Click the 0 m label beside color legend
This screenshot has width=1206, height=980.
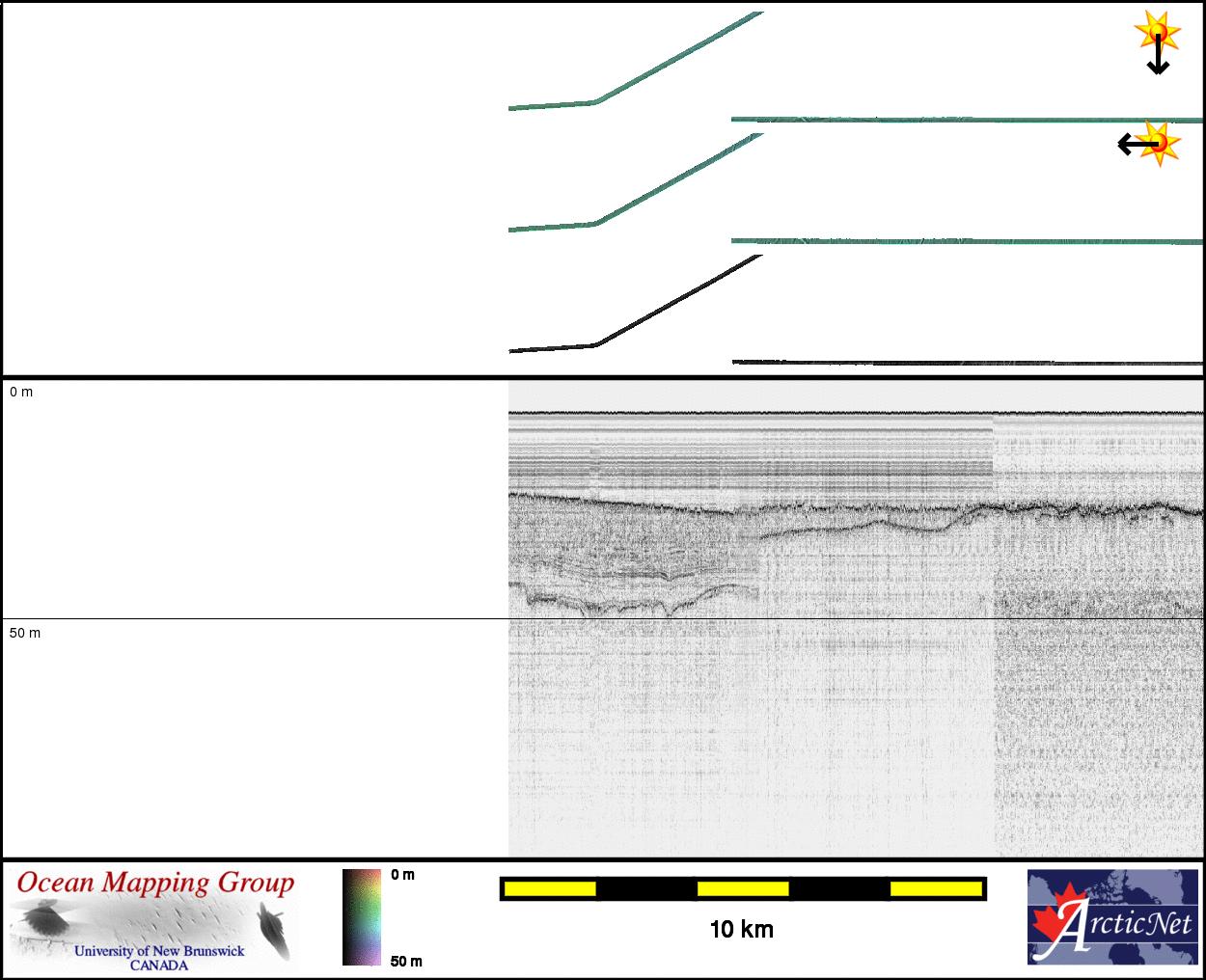tap(403, 875)
